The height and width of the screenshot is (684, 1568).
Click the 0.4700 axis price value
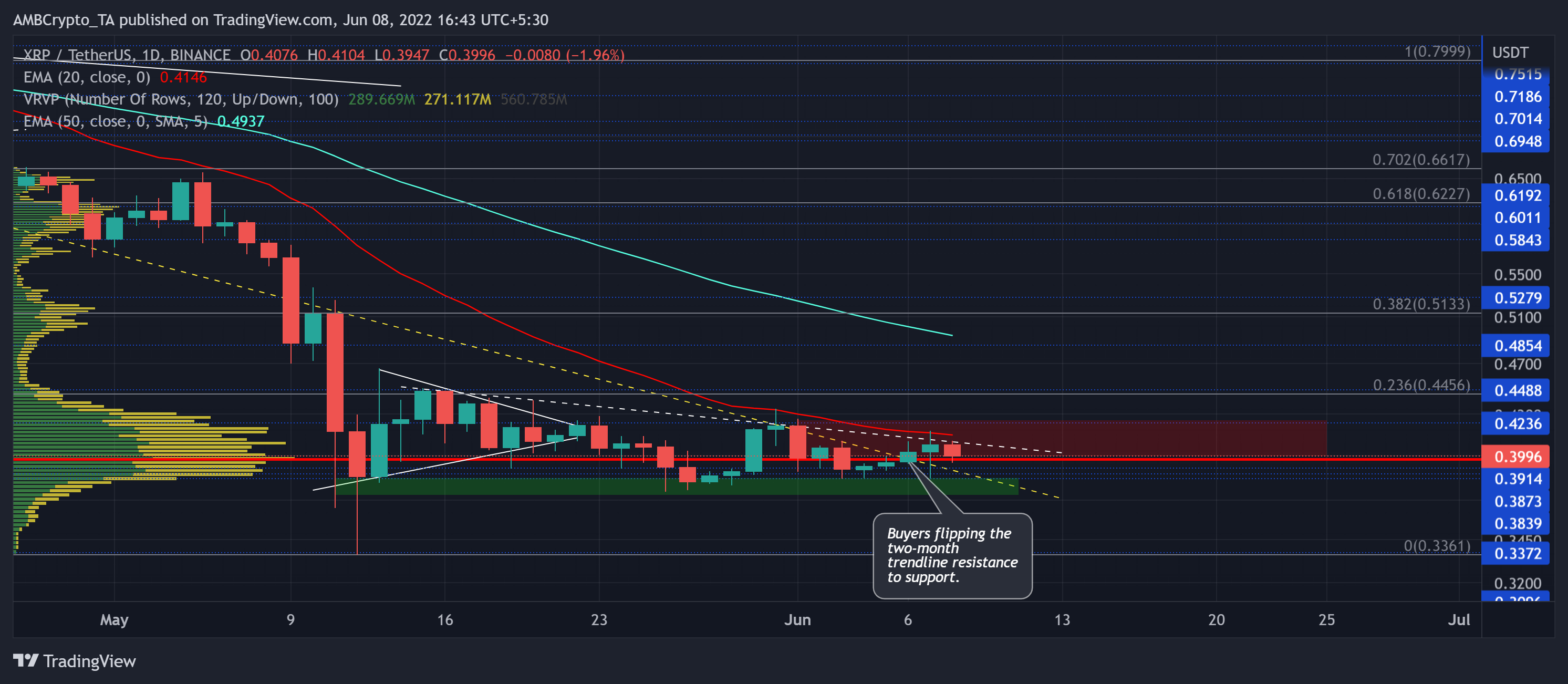click(1518, 365)
